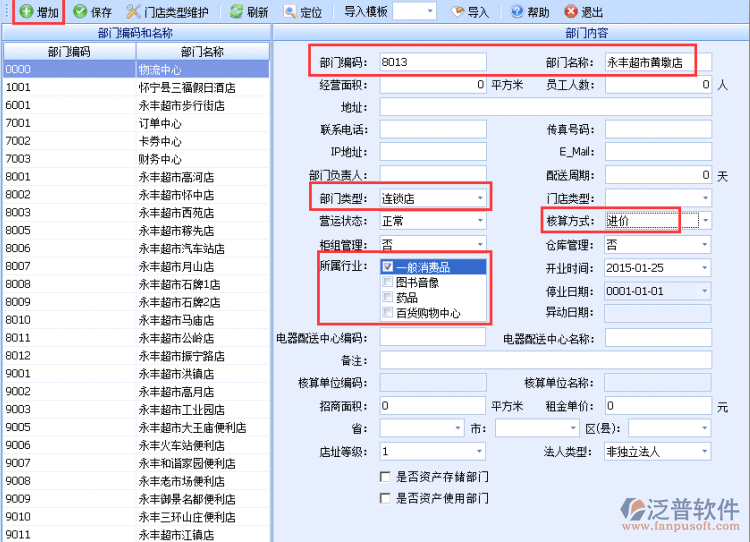Screen dimensions: 750x542
Task: Click the 导入 (Import) icon
Action: click(x=457, y=12)
